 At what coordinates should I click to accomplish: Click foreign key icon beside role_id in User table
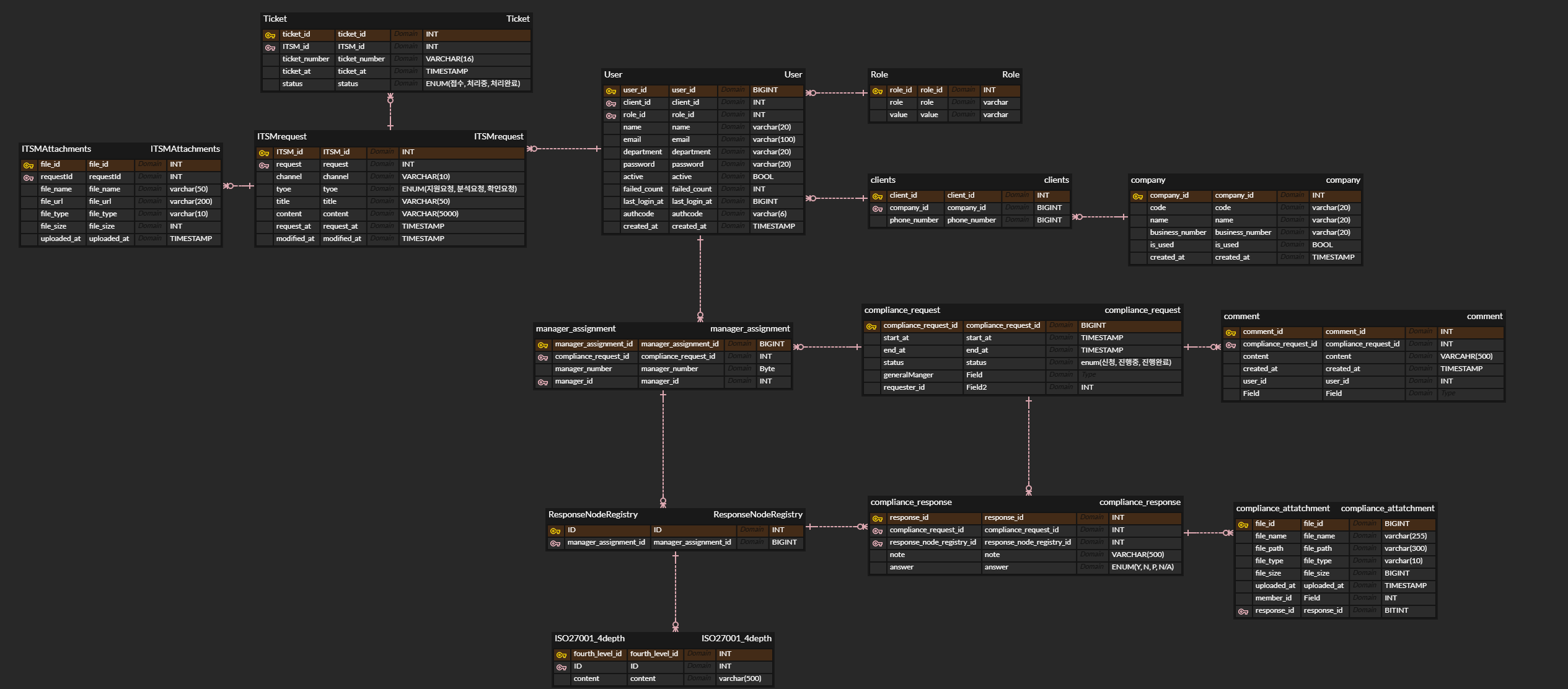pos(611,116)
